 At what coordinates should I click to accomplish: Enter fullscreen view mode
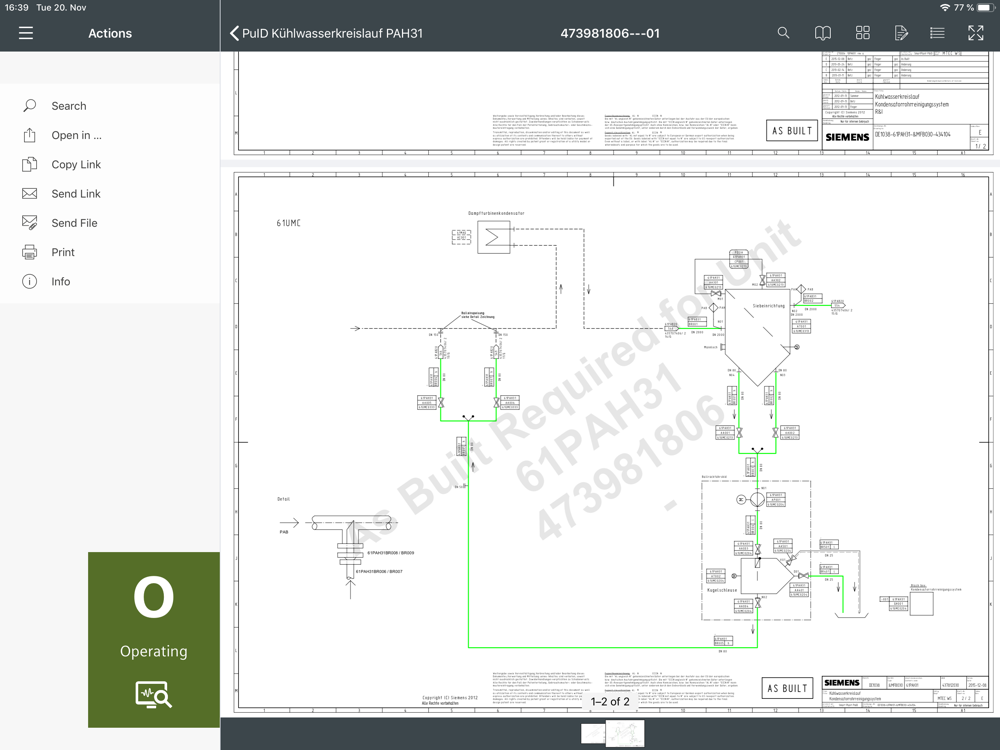click(975, 33)
